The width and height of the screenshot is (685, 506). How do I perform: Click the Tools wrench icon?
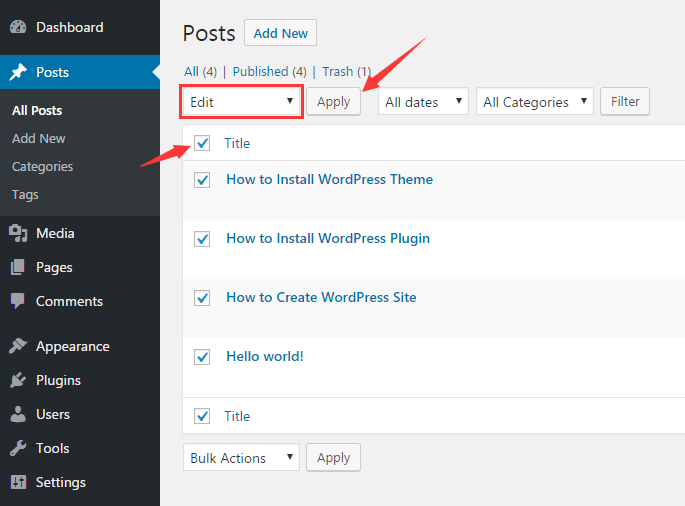coord(18,448)
